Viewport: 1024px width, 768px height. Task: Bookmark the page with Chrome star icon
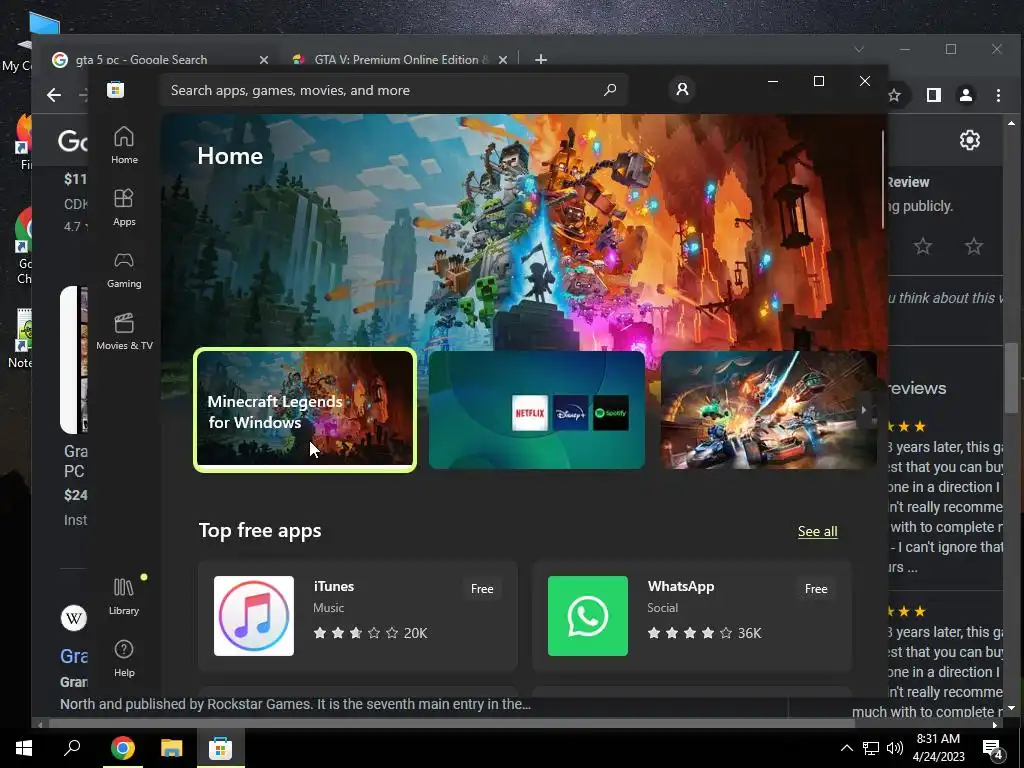pos(895,95)
